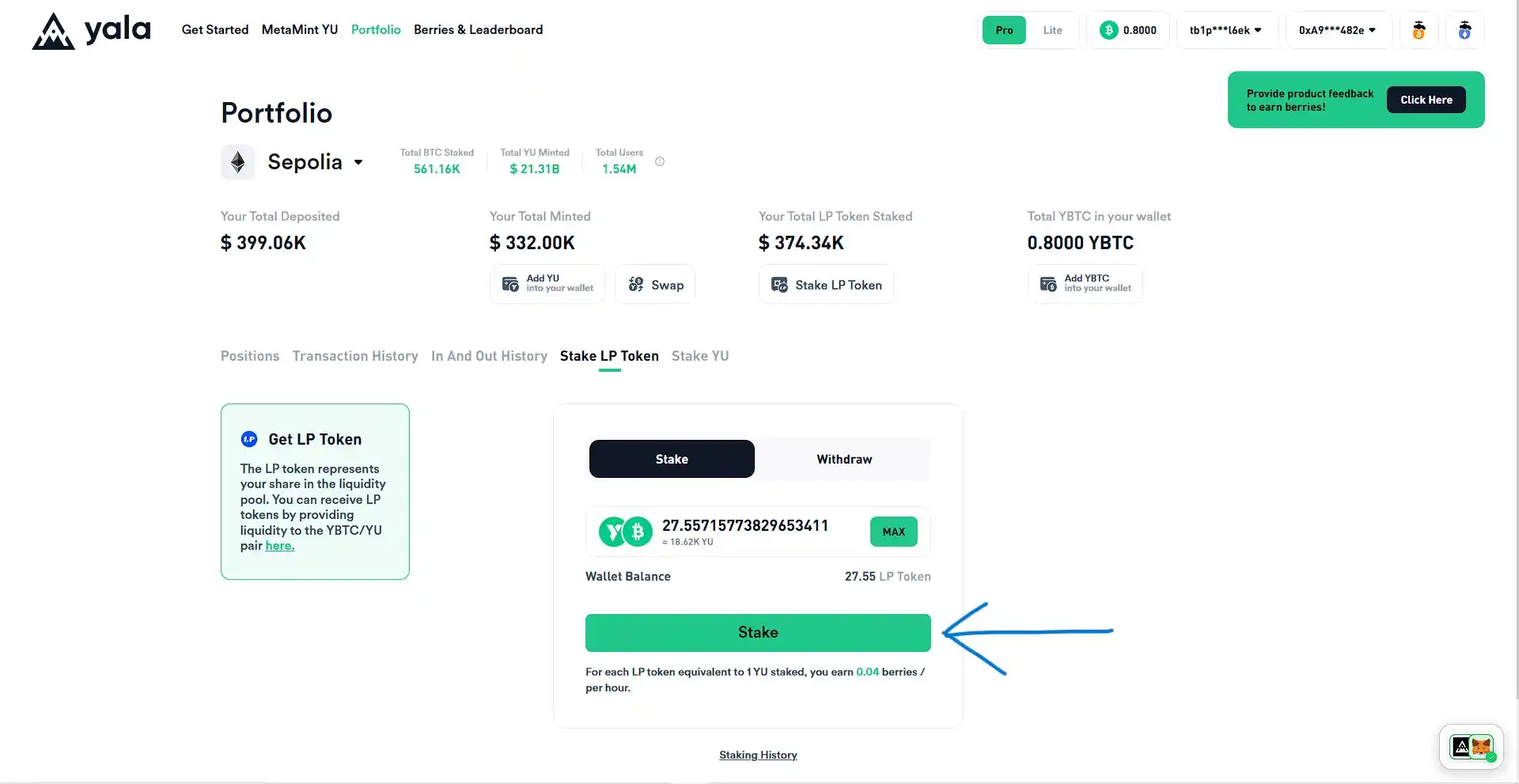Screen dimensions: 1519x784
Task: Click Add YBTC into your wallet
Action: 1085,284
